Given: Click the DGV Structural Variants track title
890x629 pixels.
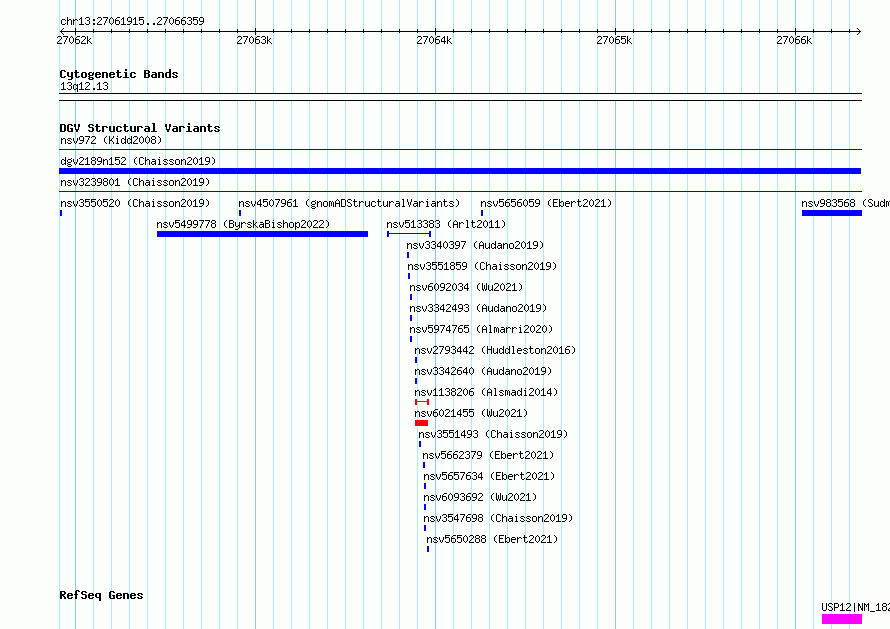Looking at the screenshot, I should pyautogui.click(x=140, y=128).
